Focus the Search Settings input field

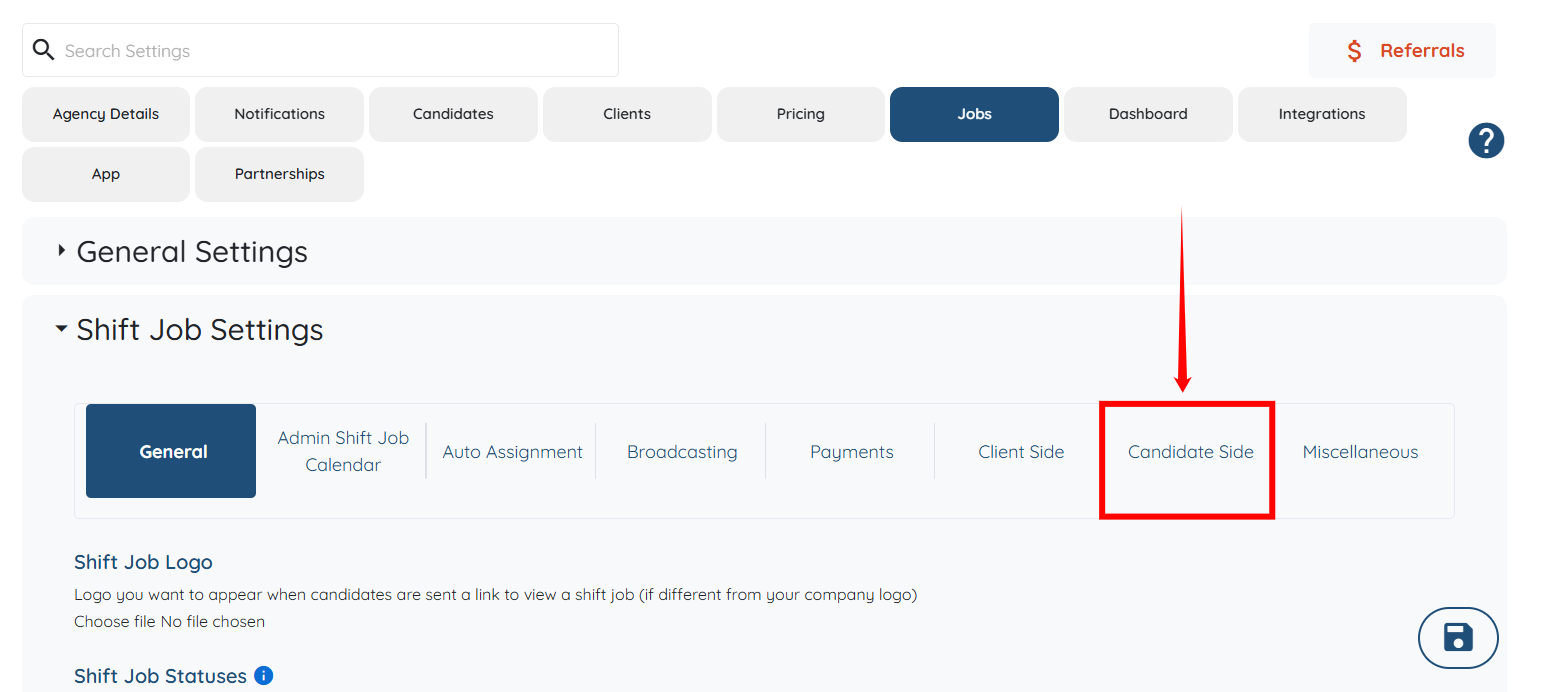(320, 50)
